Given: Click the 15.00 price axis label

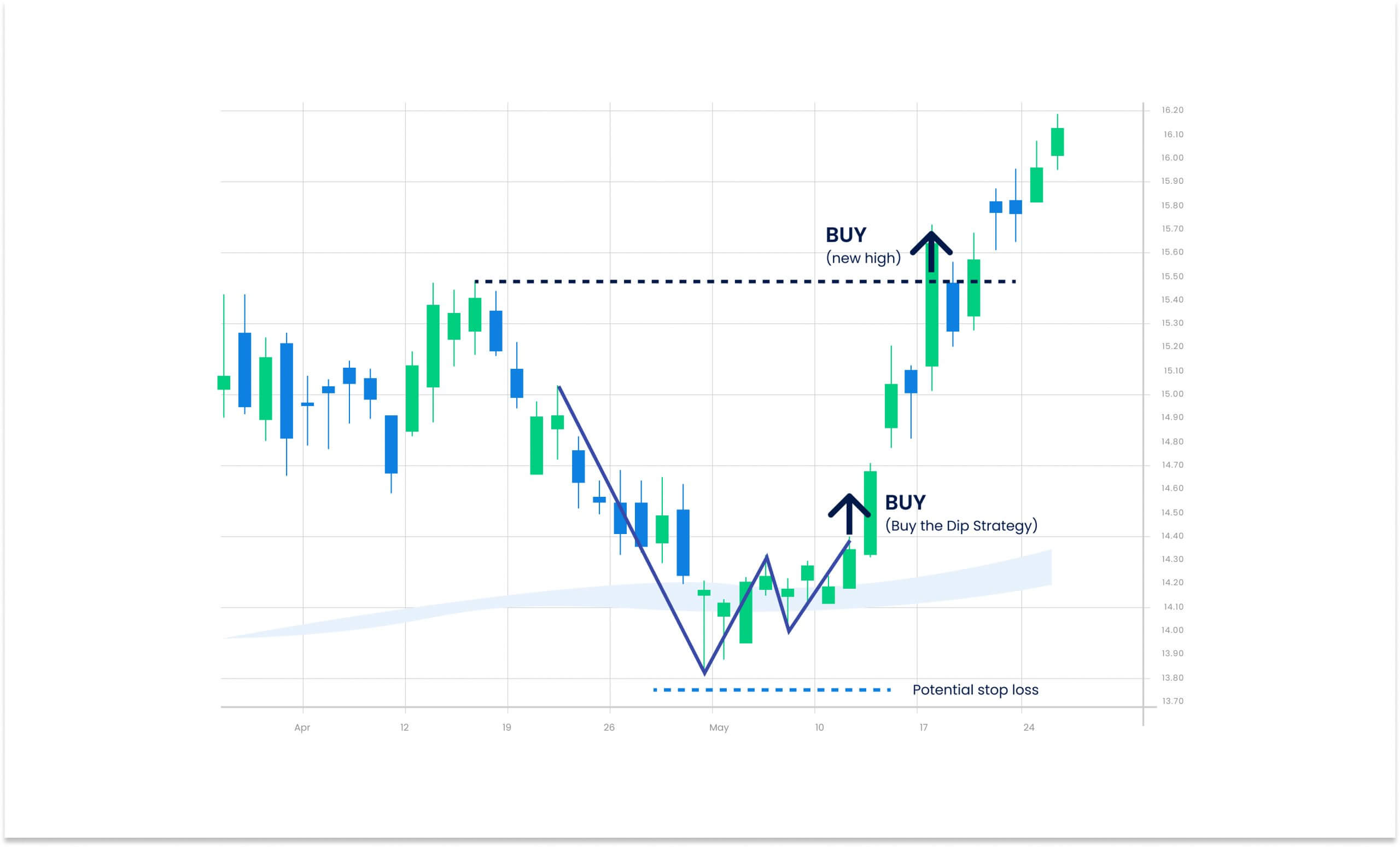Looking at the screenshot, I should coord(1172,394).
